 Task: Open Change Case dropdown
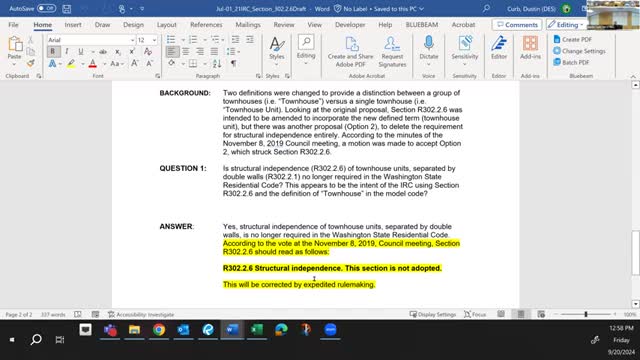click(117, 64)
